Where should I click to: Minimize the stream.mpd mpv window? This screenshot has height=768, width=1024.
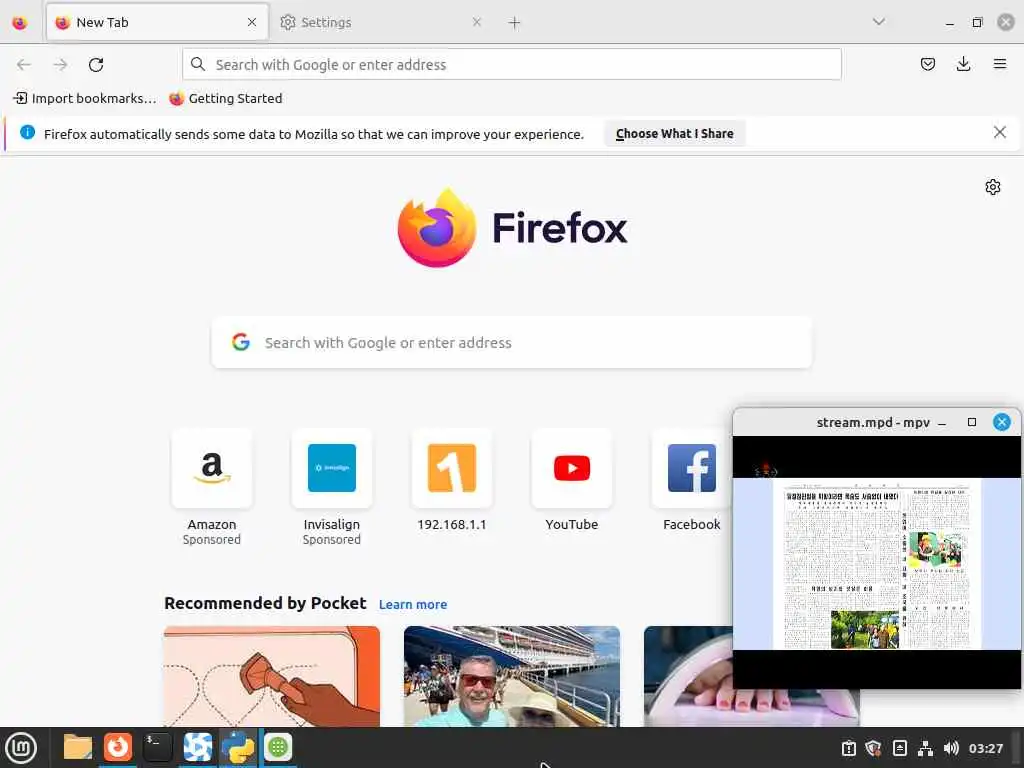click(942, 423)
